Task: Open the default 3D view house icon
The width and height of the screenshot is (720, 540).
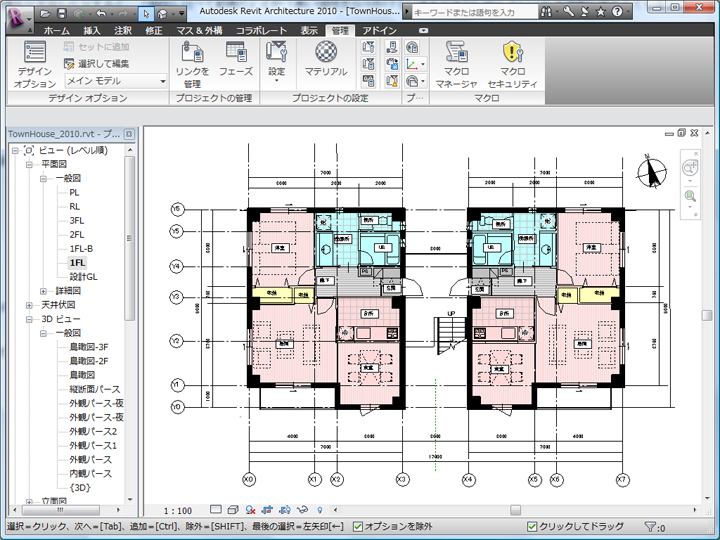Action: point(162,14)
